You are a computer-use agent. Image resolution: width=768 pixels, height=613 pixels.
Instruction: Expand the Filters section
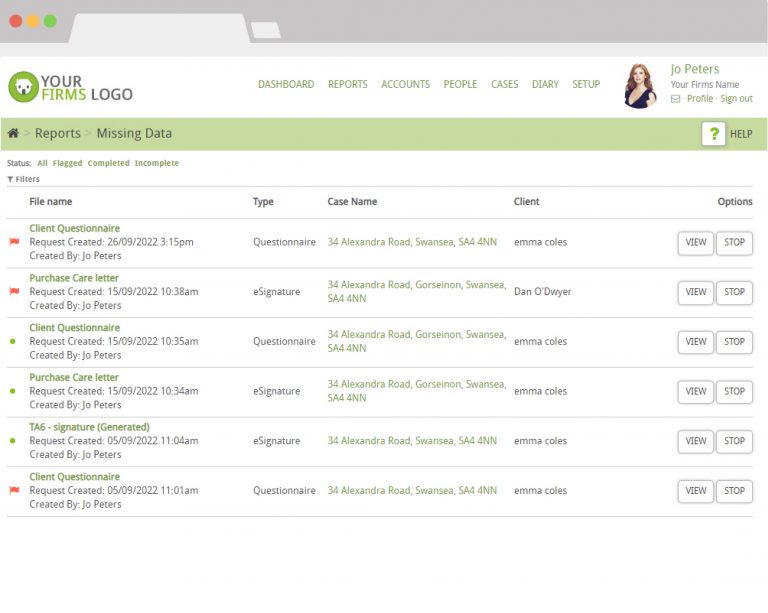click(24, 179)
